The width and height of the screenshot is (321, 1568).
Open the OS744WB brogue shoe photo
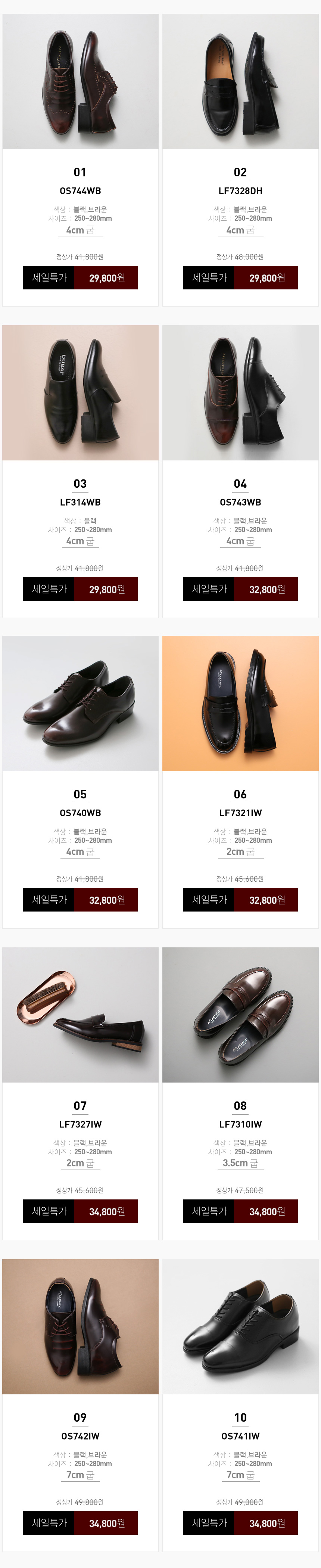pos(80,81)
